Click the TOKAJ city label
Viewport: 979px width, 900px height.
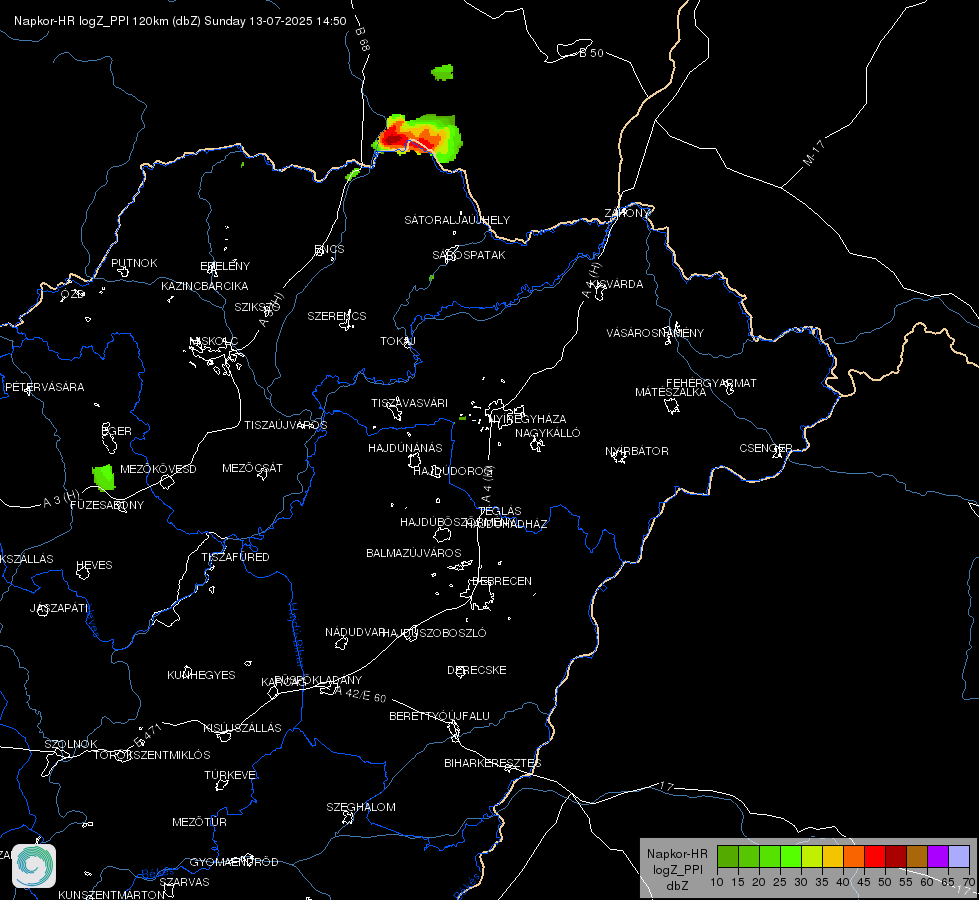pos(398,341)
